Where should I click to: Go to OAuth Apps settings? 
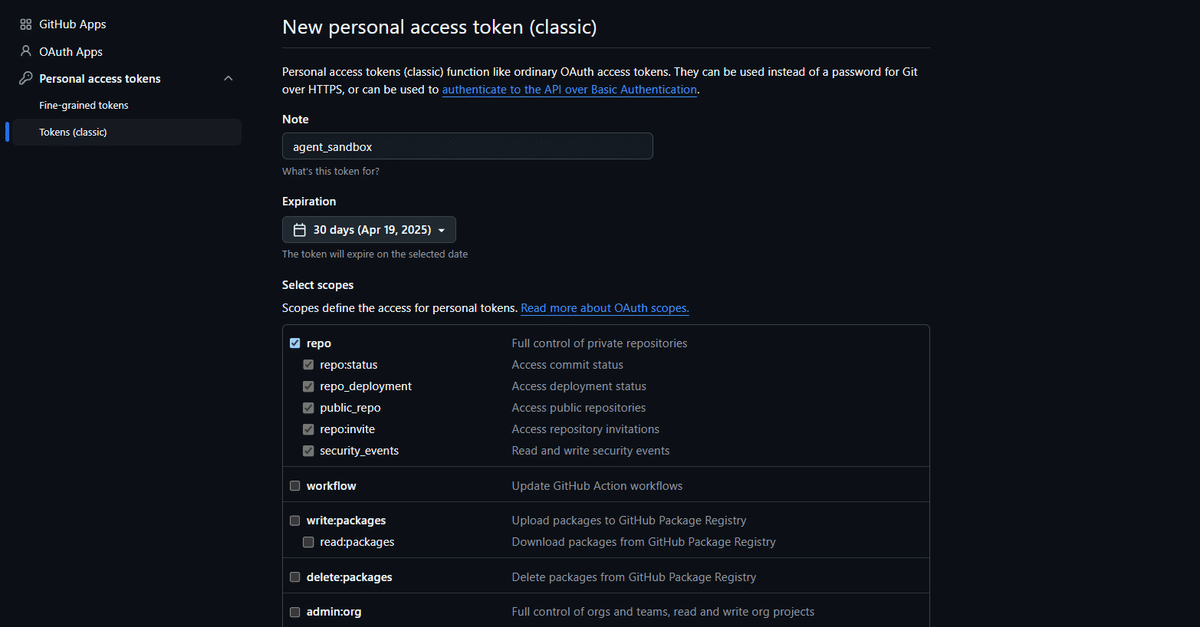click(71, 51)
